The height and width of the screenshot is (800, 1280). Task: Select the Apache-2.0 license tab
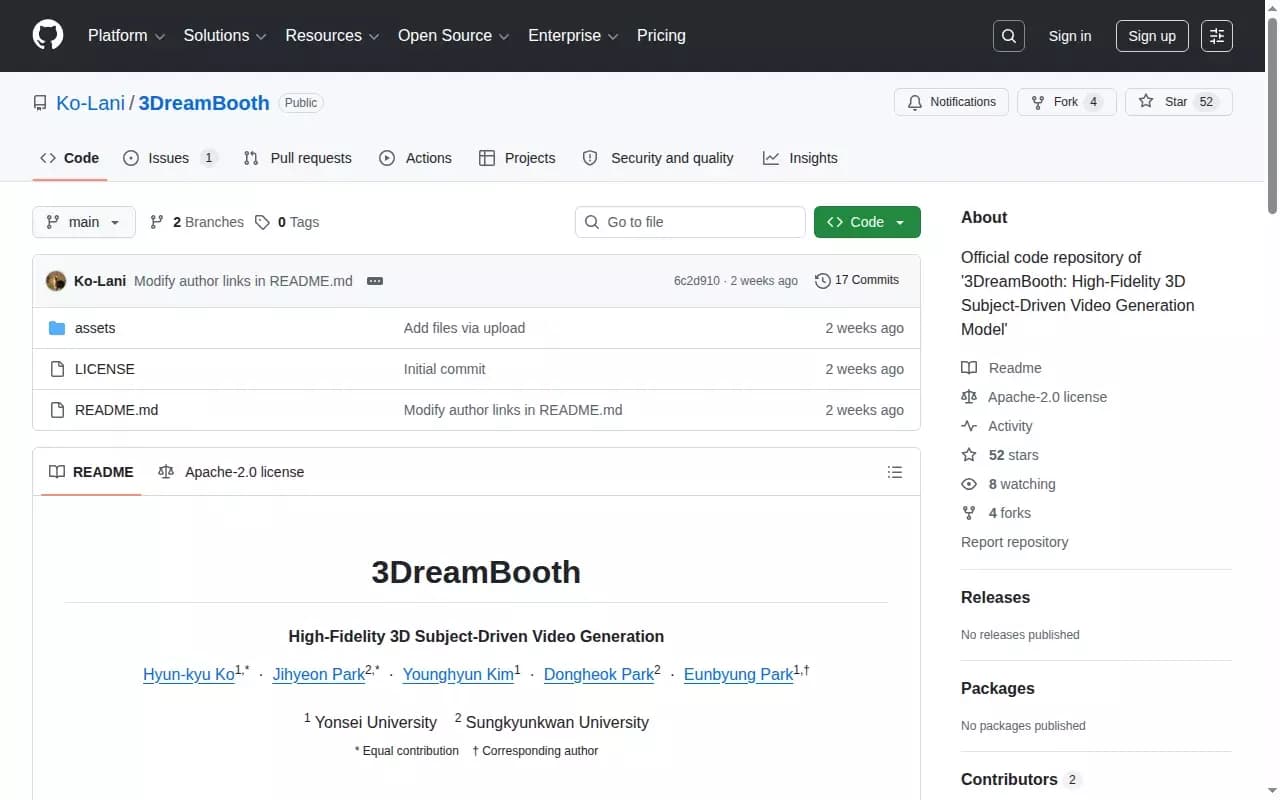(x=231, y=472)
